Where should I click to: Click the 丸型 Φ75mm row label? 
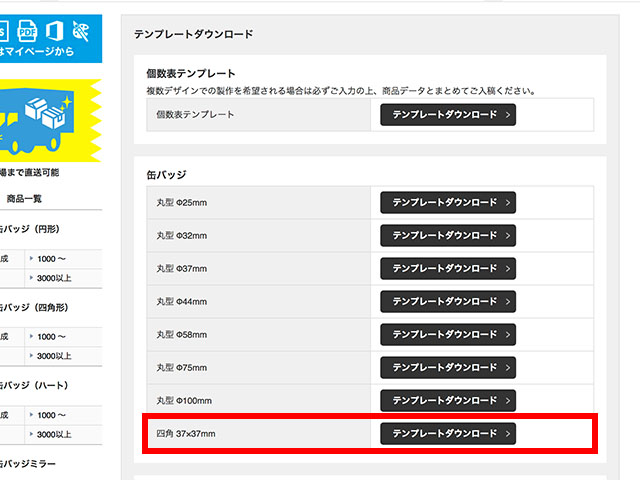182,368
